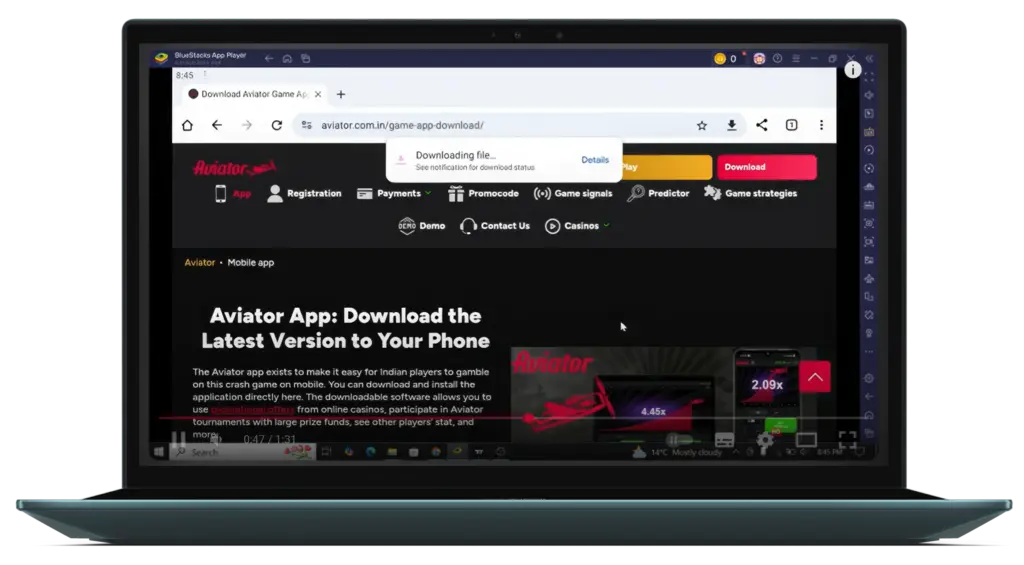The height and width of the screenshot is (565, 1024).
Task: Enter fullscreen mode on the video
Action: click(x=847, y=440)
